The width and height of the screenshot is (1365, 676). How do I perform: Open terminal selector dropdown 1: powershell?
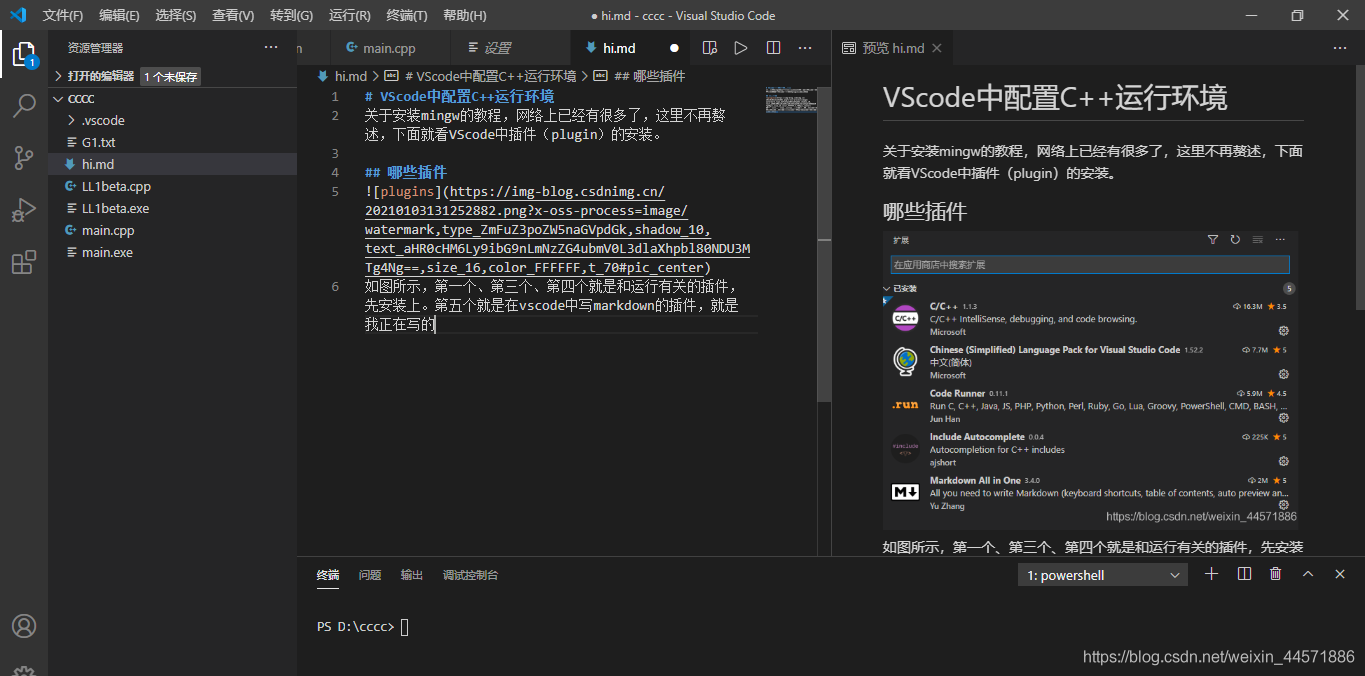pos(1103,575)
